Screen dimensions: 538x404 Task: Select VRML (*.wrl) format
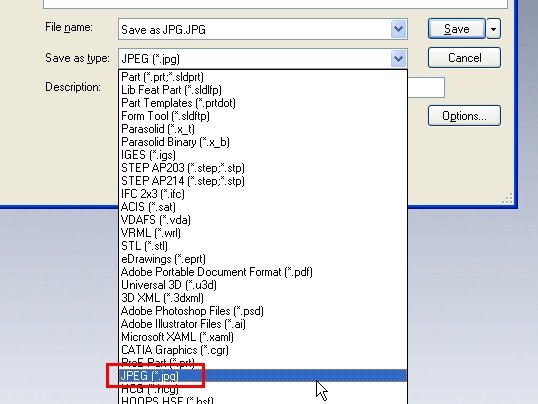263,233
